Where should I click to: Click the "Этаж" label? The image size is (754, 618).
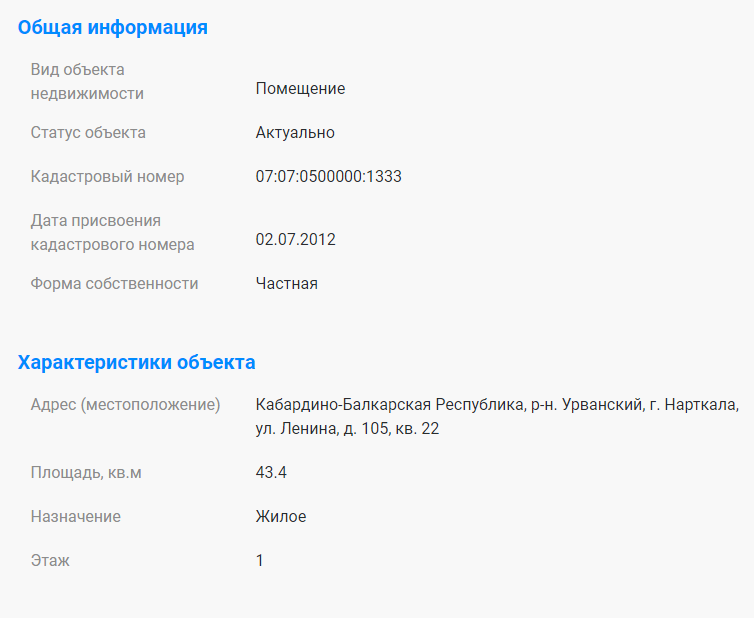tap(50, 560)
